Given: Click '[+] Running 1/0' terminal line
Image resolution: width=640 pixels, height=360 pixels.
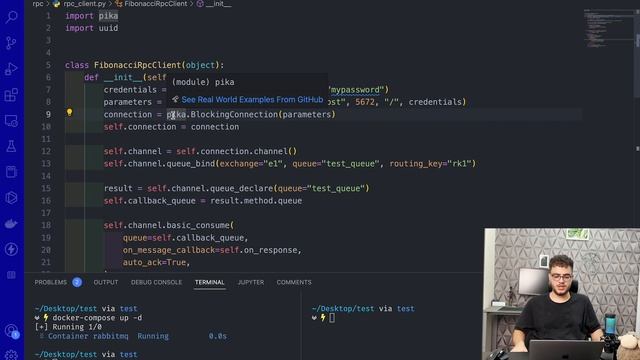Looking at the screenshot, I should tap(68, 327).
